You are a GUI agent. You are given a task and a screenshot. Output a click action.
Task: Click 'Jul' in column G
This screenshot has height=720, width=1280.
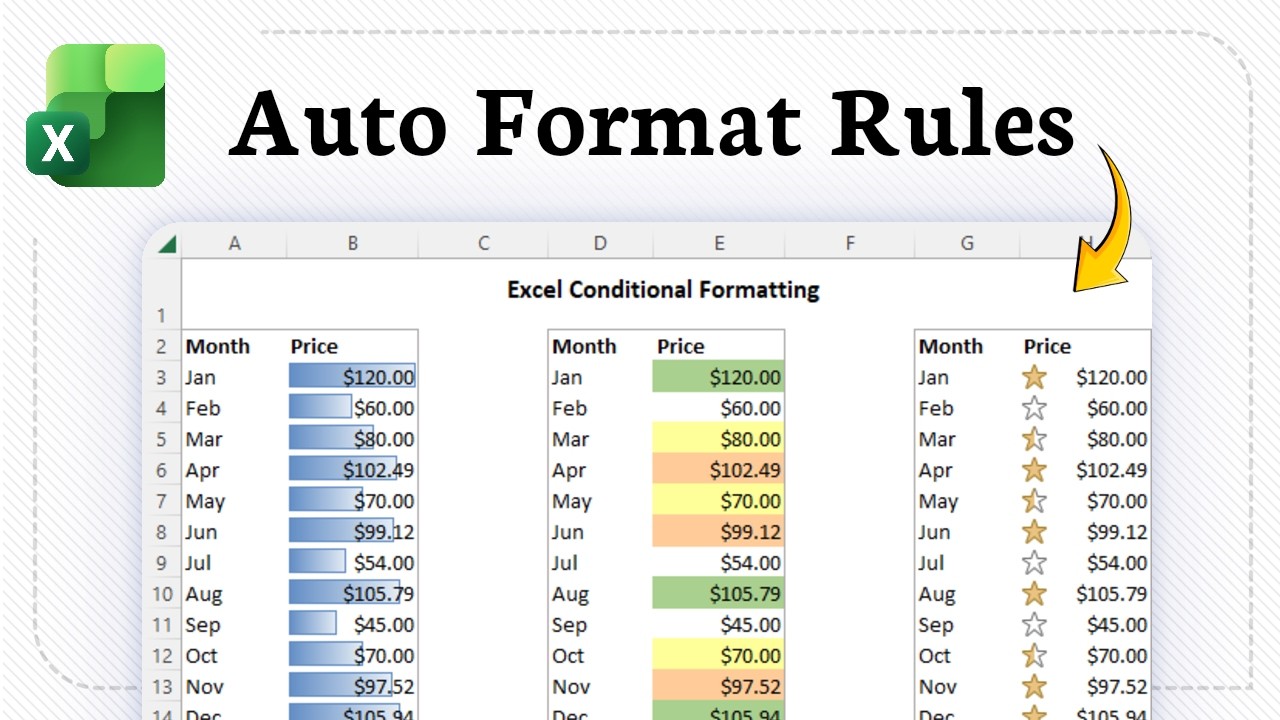[x=931, y=563]
